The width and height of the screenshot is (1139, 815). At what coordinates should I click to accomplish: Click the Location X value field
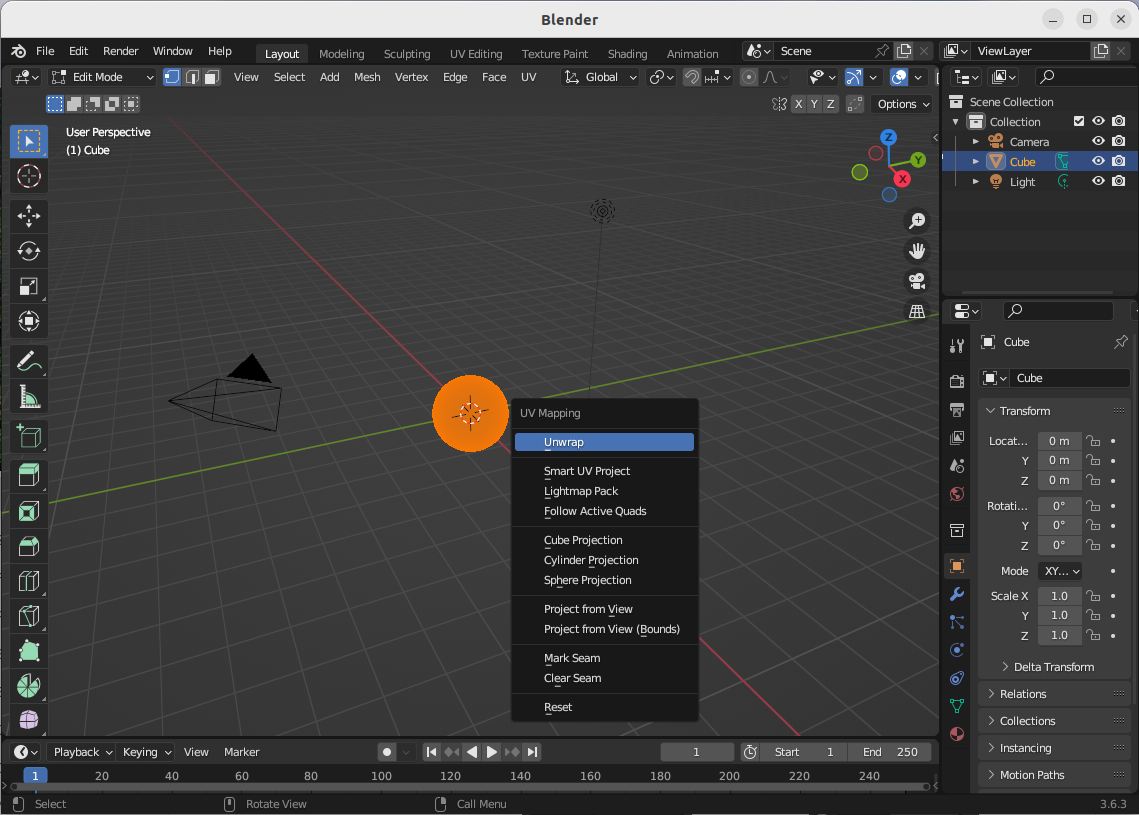click(x=1059, y=441)
